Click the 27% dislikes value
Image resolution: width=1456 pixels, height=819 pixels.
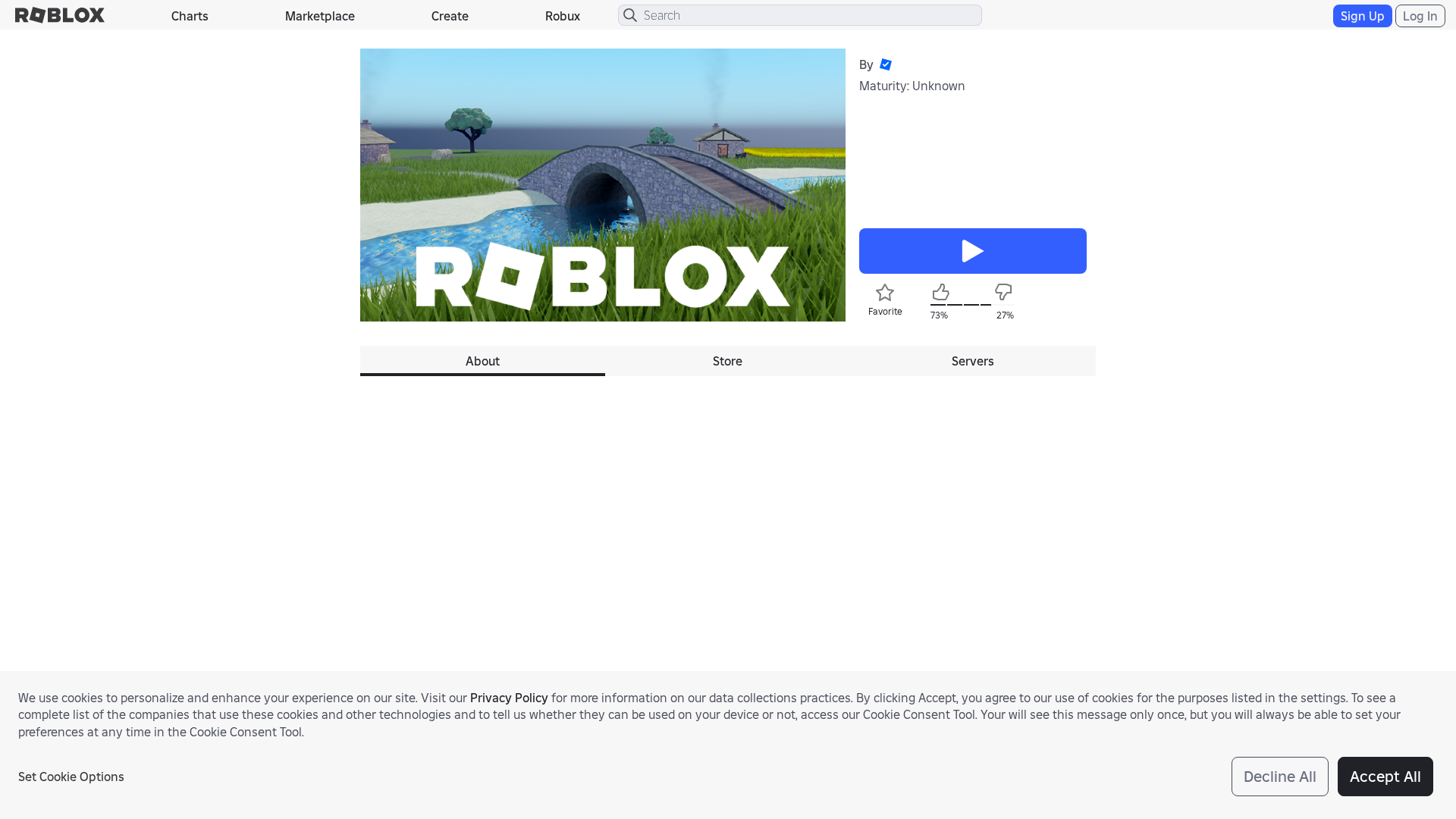tap(1005, 315)
